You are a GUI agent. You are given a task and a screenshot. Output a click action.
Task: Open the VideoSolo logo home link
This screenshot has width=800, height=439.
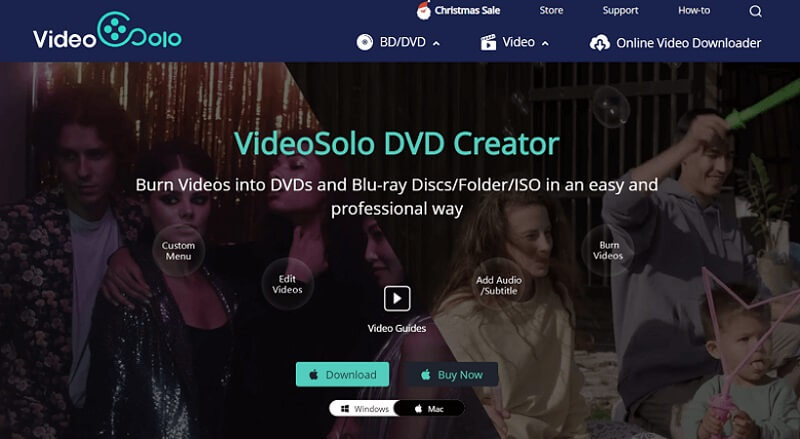pyautogui.click(x=107, y=31)
